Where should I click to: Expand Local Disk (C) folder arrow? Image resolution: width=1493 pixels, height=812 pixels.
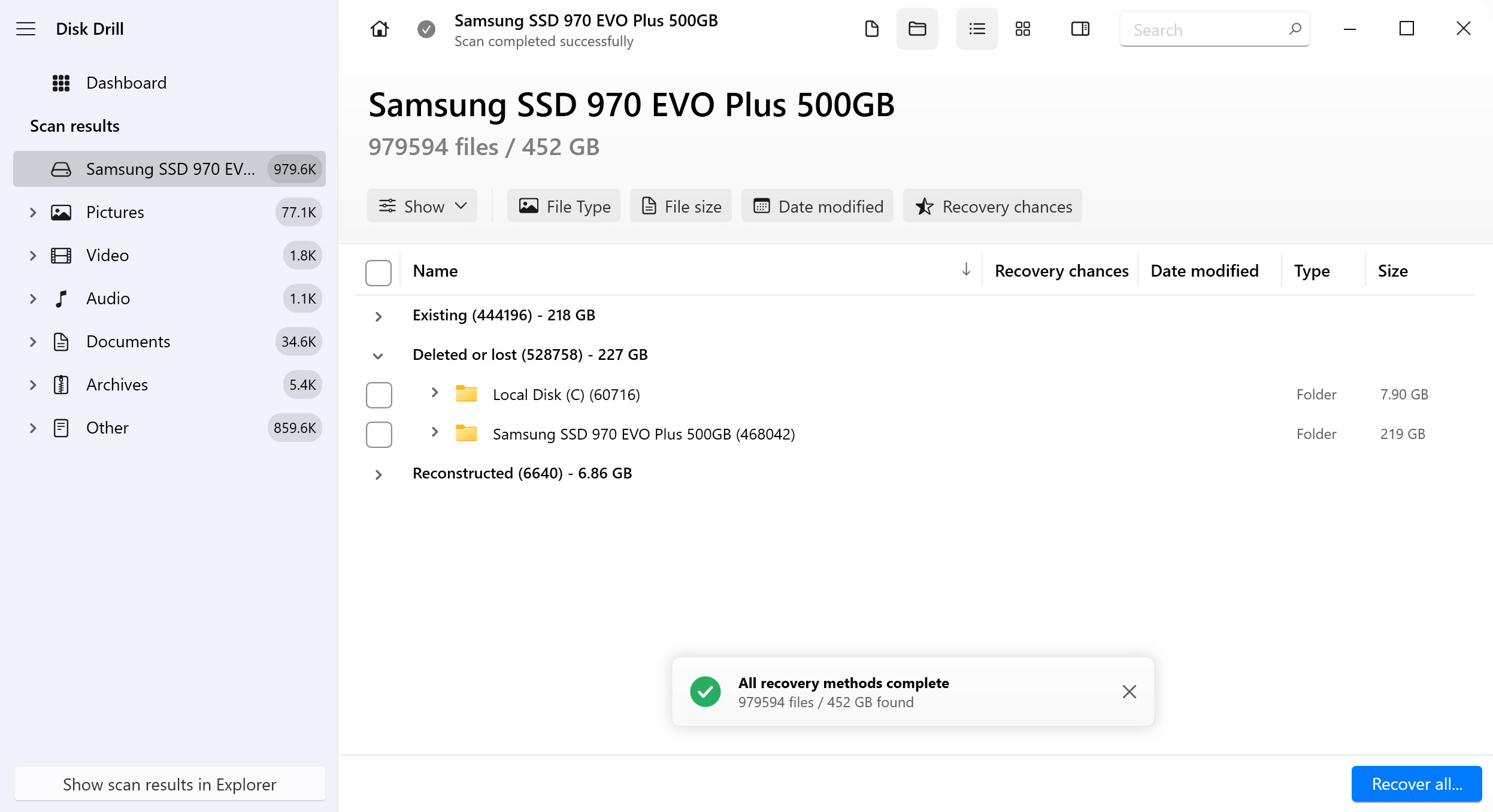(435, 393)
